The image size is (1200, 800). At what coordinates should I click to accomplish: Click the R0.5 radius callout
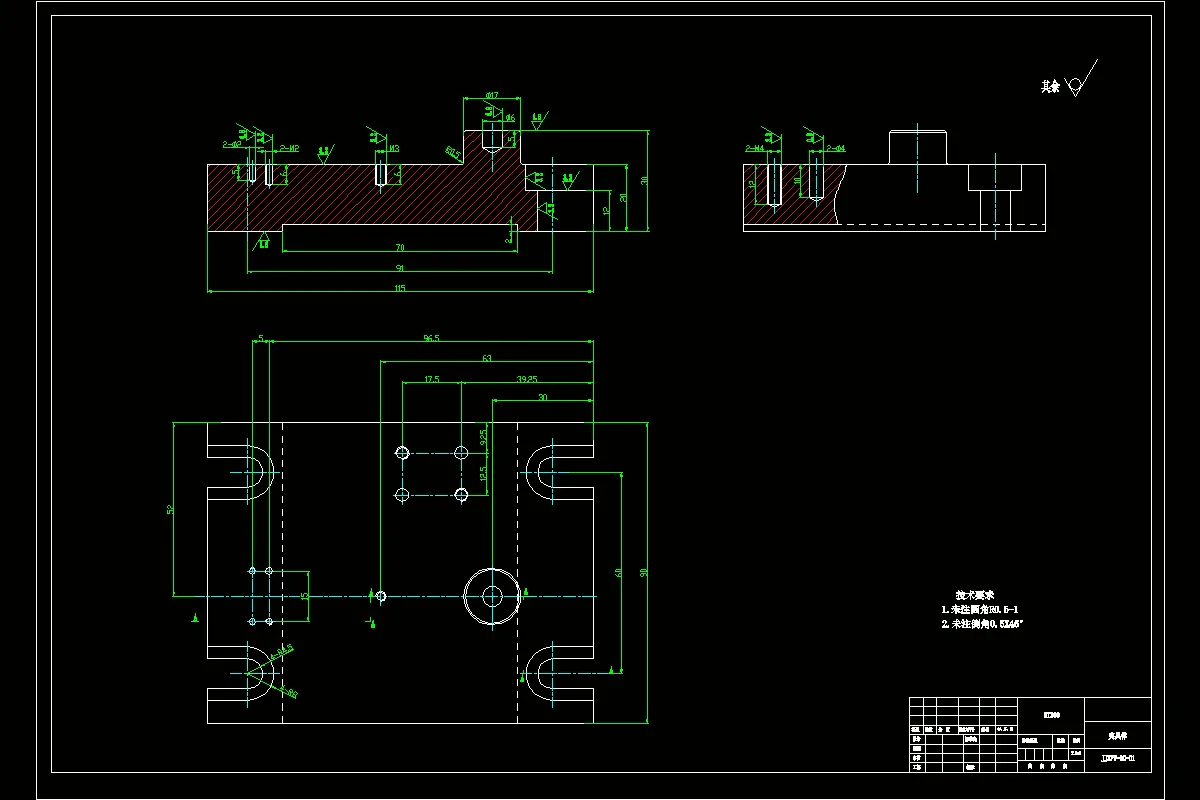tap(452, 153)
